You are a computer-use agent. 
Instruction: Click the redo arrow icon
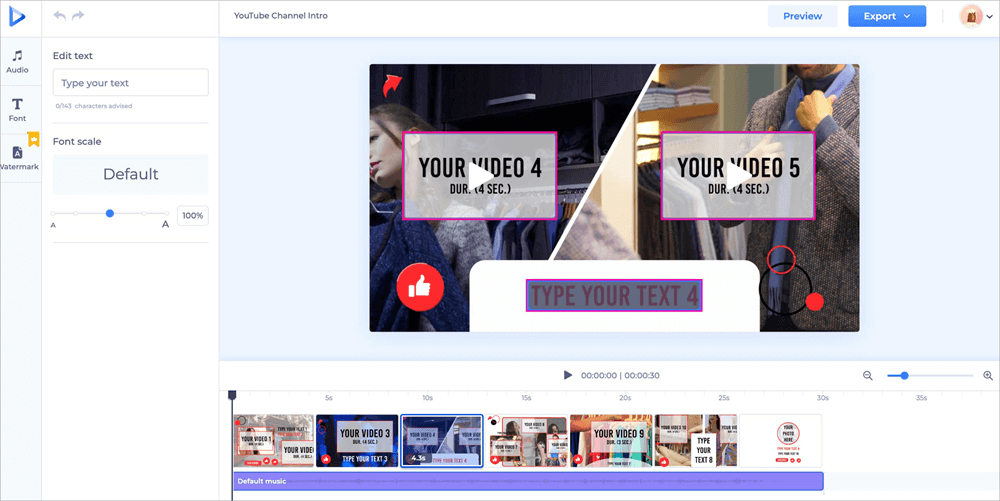click(79, 16)
